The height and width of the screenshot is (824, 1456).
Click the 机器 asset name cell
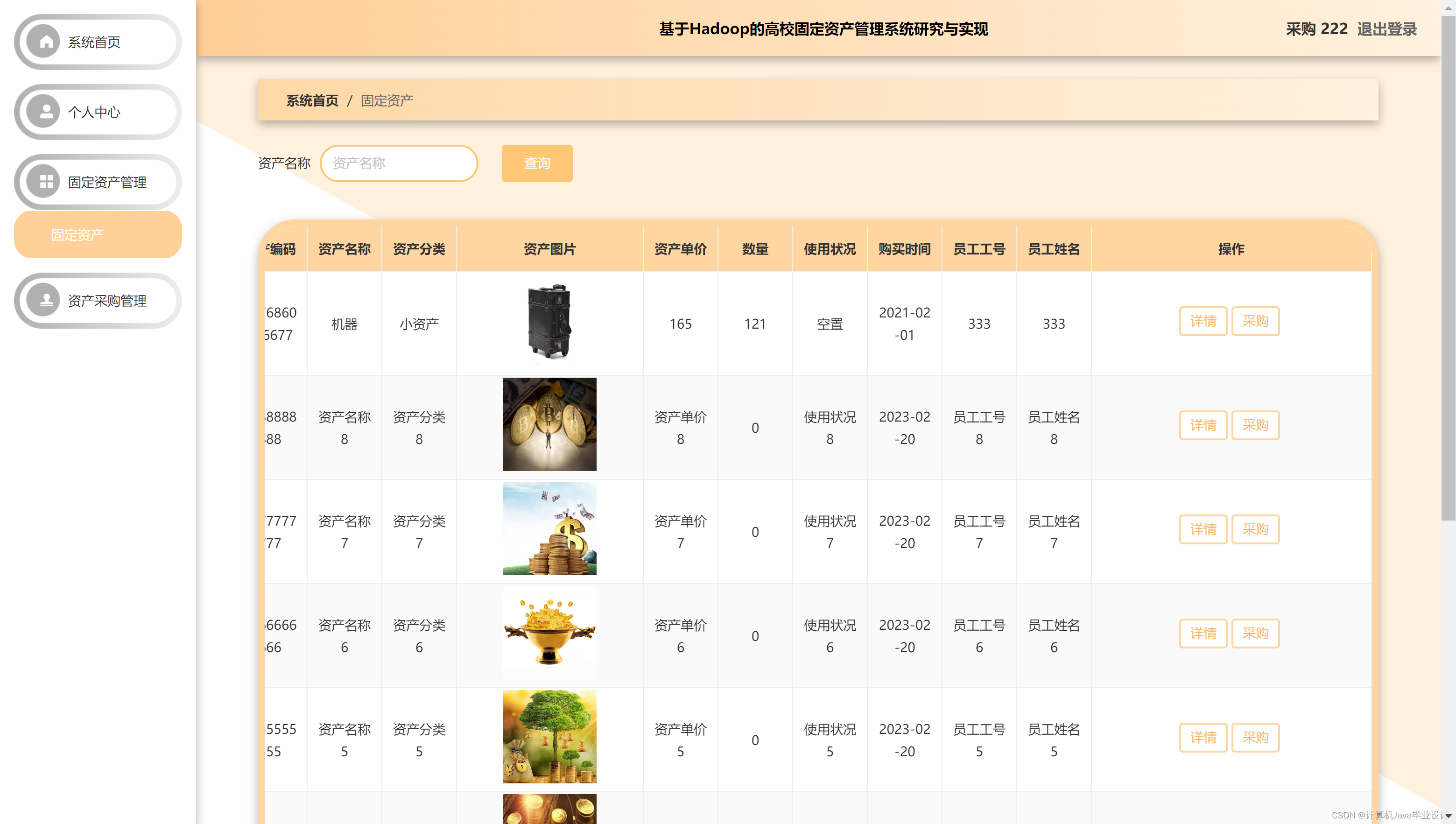[344, 323]
